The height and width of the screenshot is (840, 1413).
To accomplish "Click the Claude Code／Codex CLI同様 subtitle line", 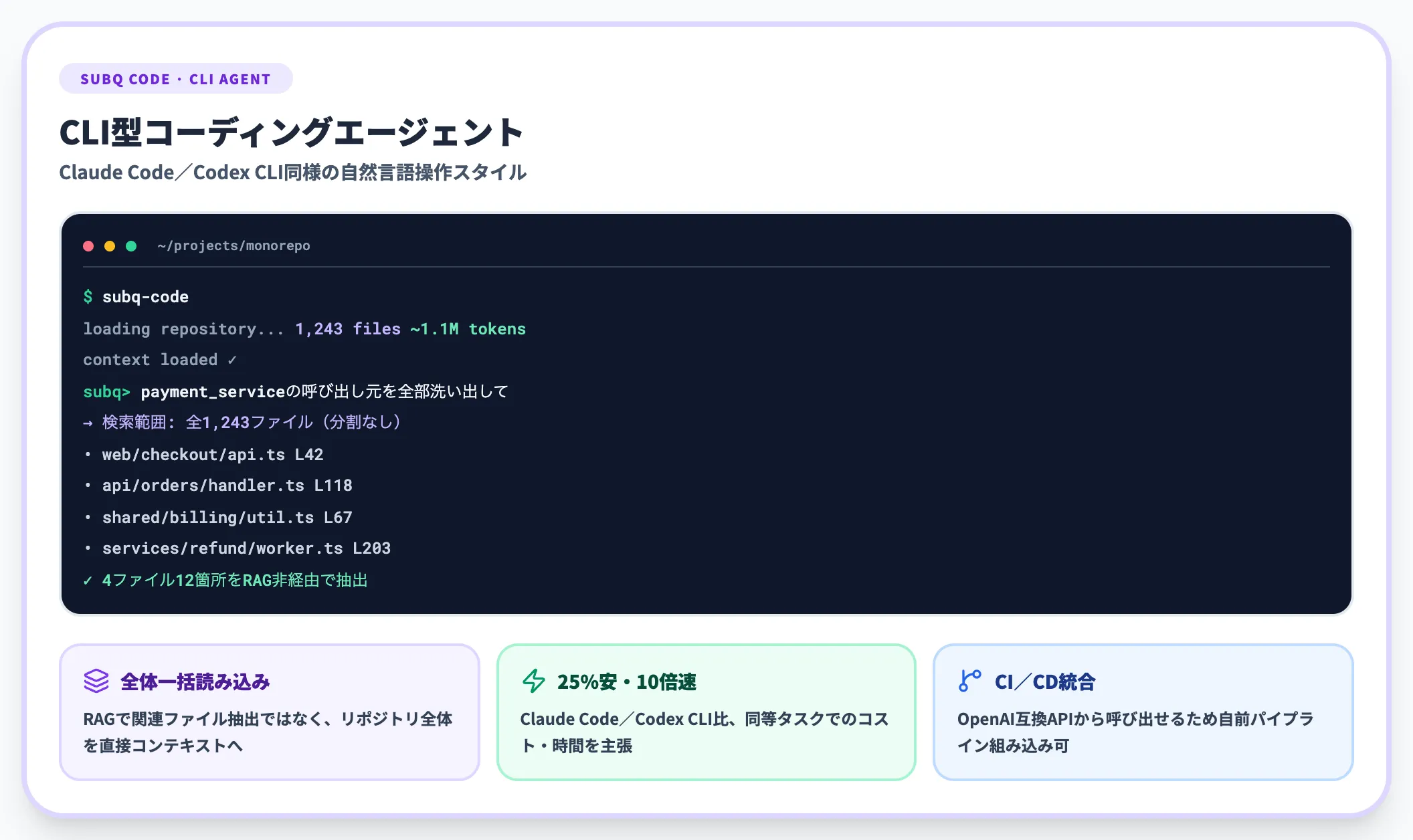I will 293,172.
